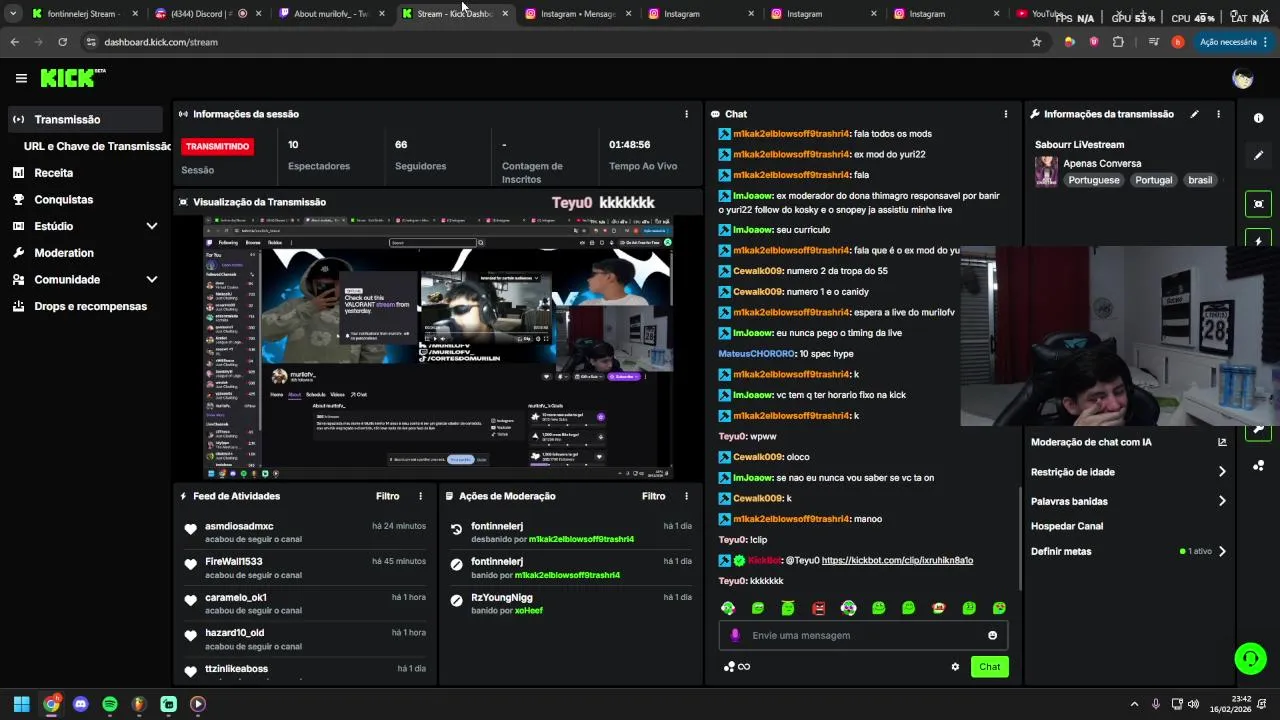Open Palavras banidas settings arrow
Viewport: 1280px width, 720px height.
(x=1222, y=501)
